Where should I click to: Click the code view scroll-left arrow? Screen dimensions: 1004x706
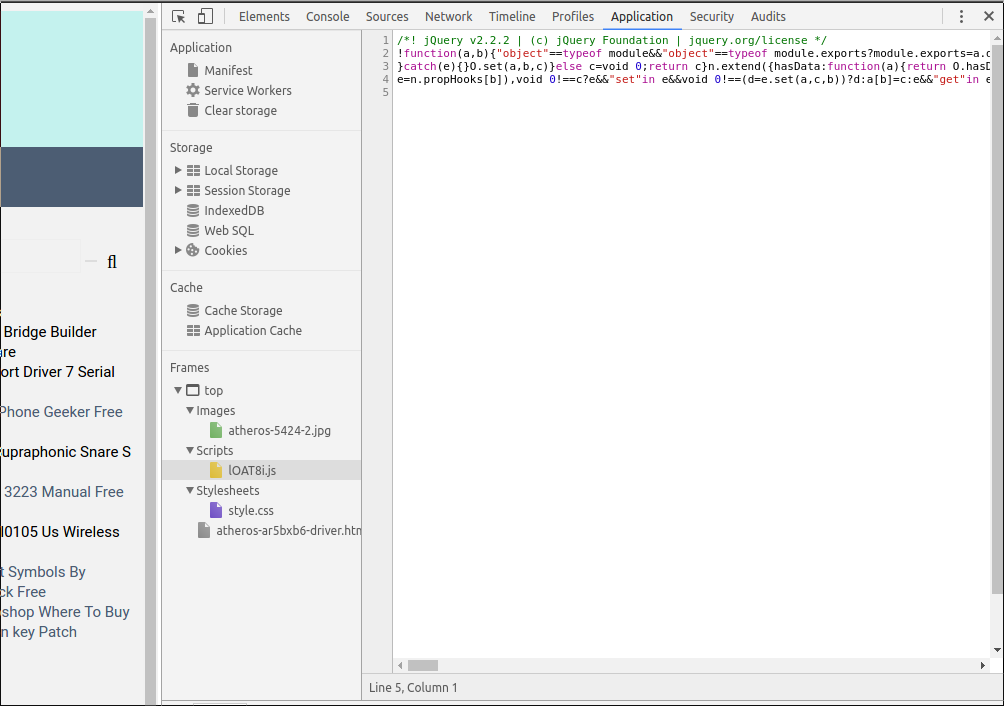[400, 666]
